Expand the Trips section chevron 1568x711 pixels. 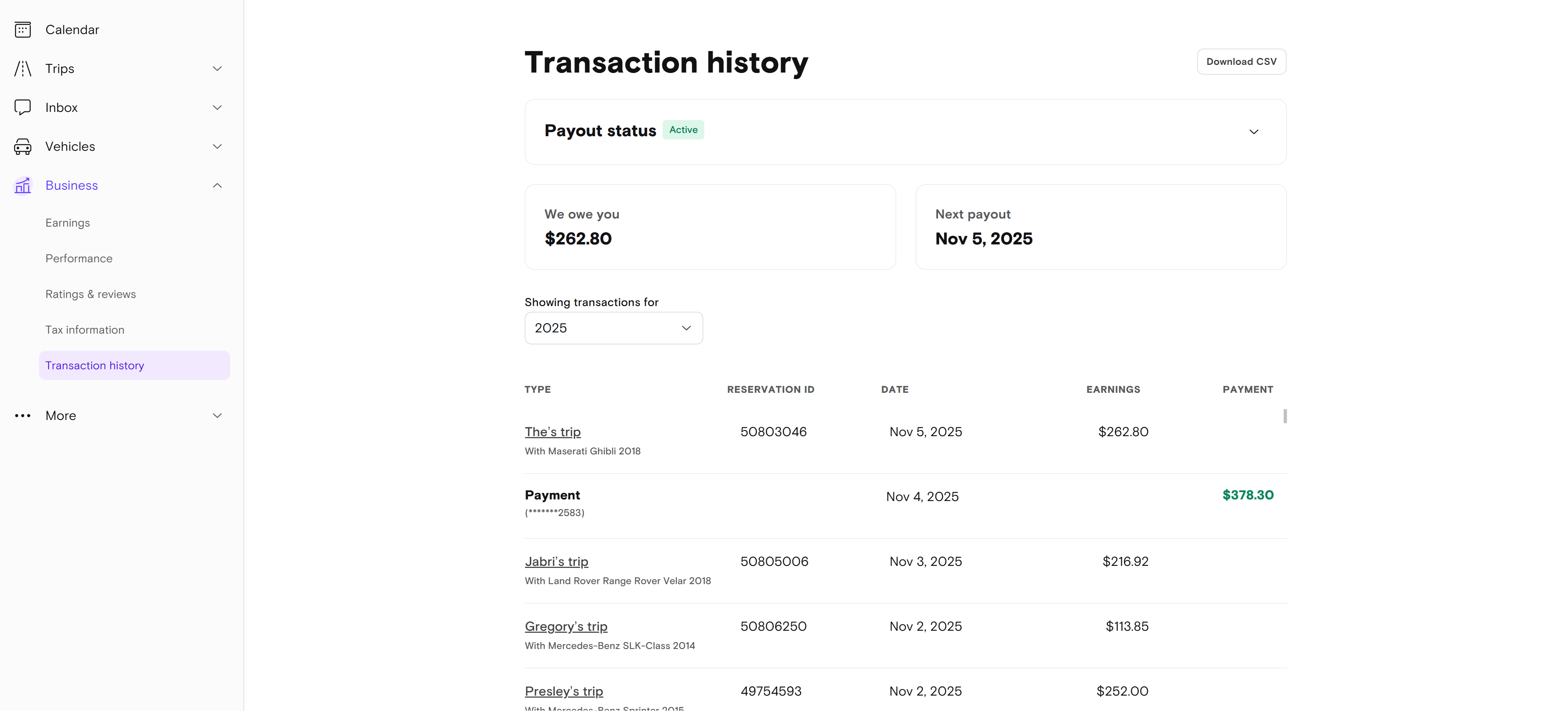pyautogui.click(x=217, y=68)
